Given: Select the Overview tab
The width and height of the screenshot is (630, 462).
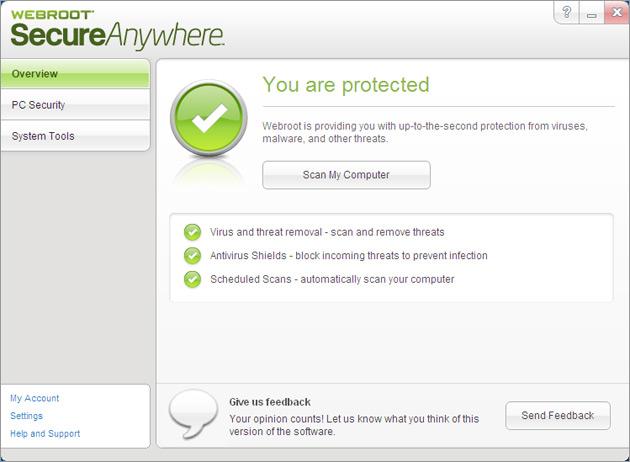Looking at the screenshot, I should (75, 74).
